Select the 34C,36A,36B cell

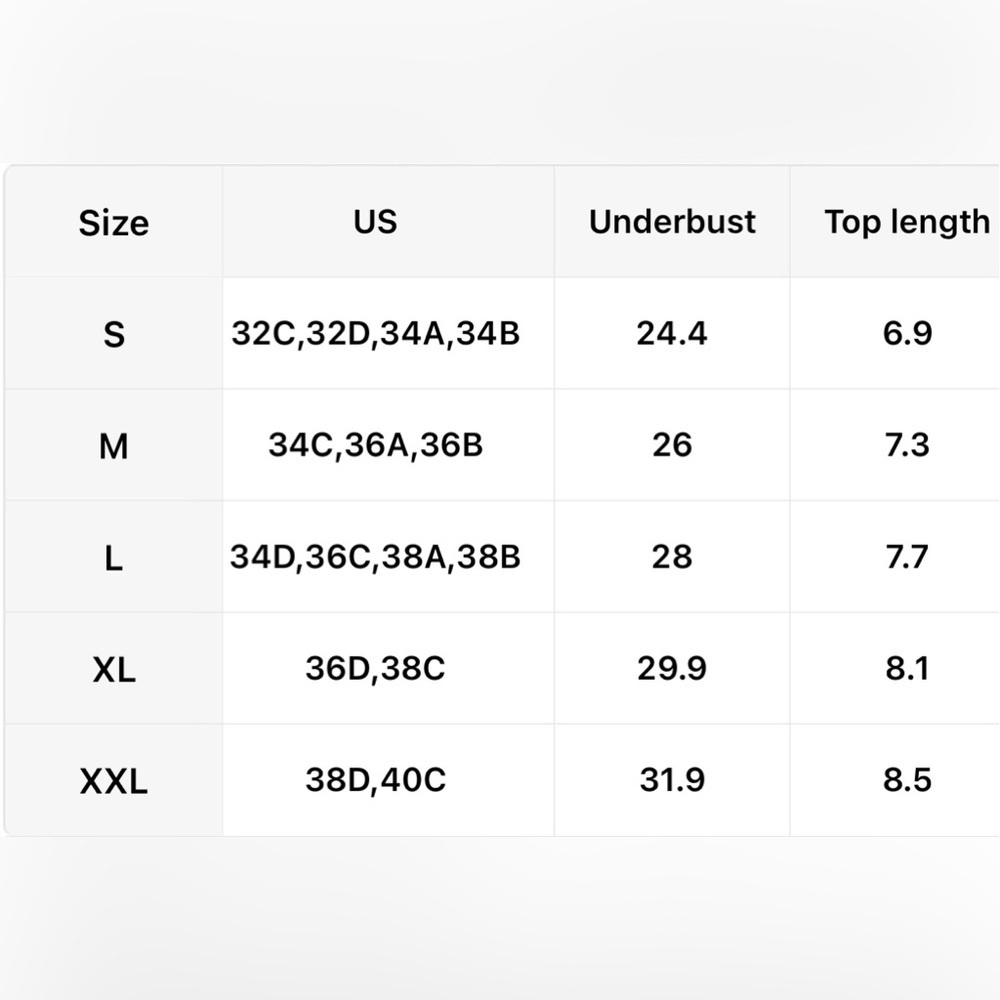pos(376,445)
